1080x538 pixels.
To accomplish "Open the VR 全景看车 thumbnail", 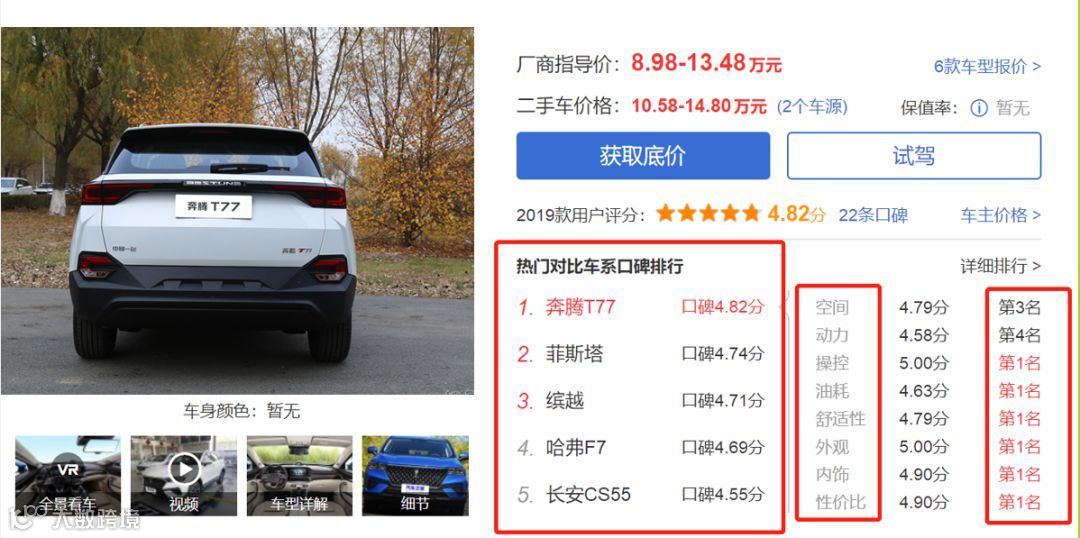I will [68, 475].
